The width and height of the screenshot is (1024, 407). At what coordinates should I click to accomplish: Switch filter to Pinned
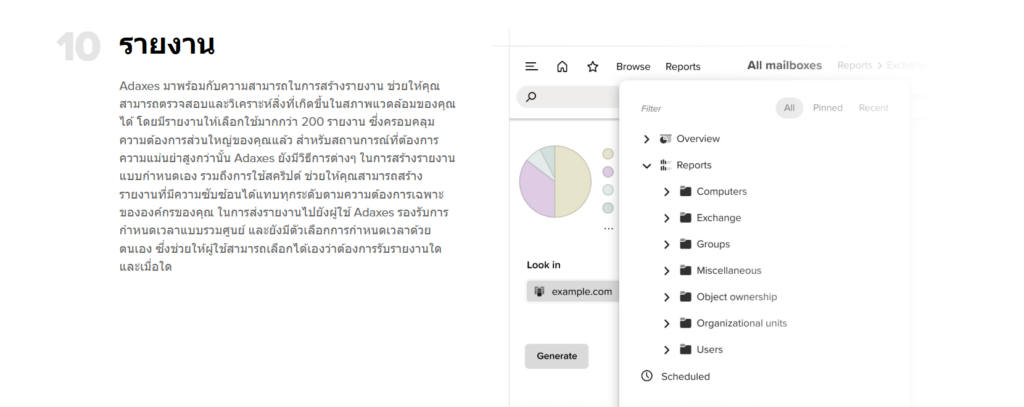pos(827,108)
